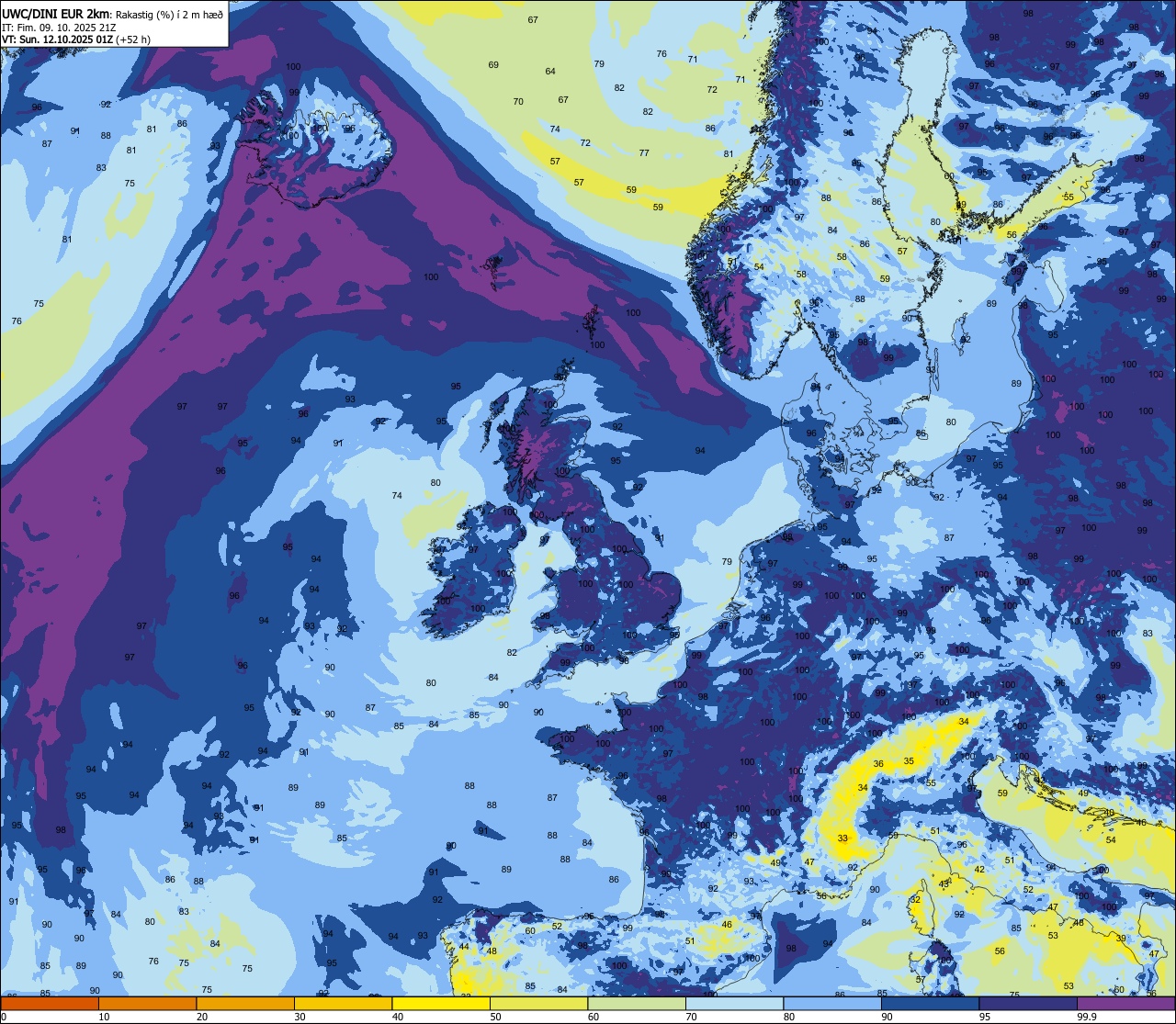
Task: Click the 'UWC/DINI EUR 2km' model title
Action: pyautogui.click(x=53, y=13)
